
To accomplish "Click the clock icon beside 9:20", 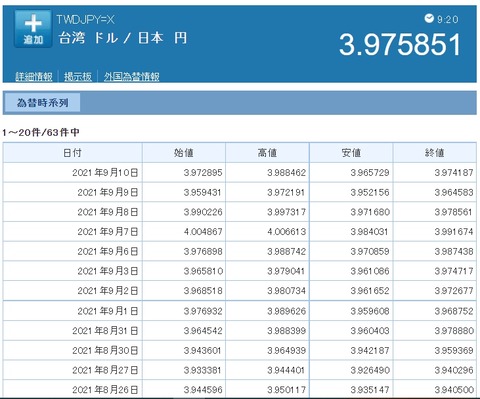I will [429, 18].
